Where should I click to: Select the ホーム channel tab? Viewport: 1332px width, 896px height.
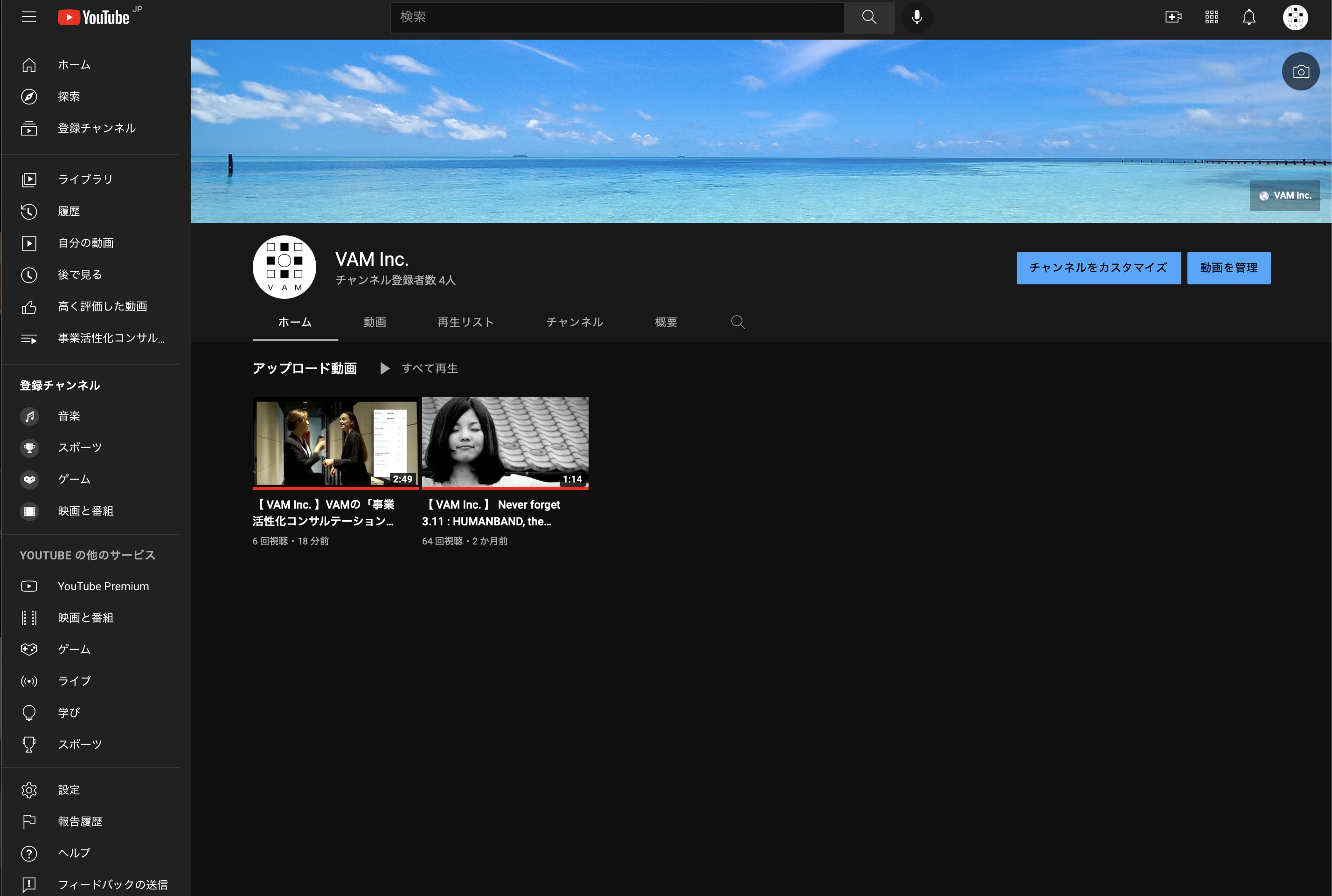click(295, 322)
